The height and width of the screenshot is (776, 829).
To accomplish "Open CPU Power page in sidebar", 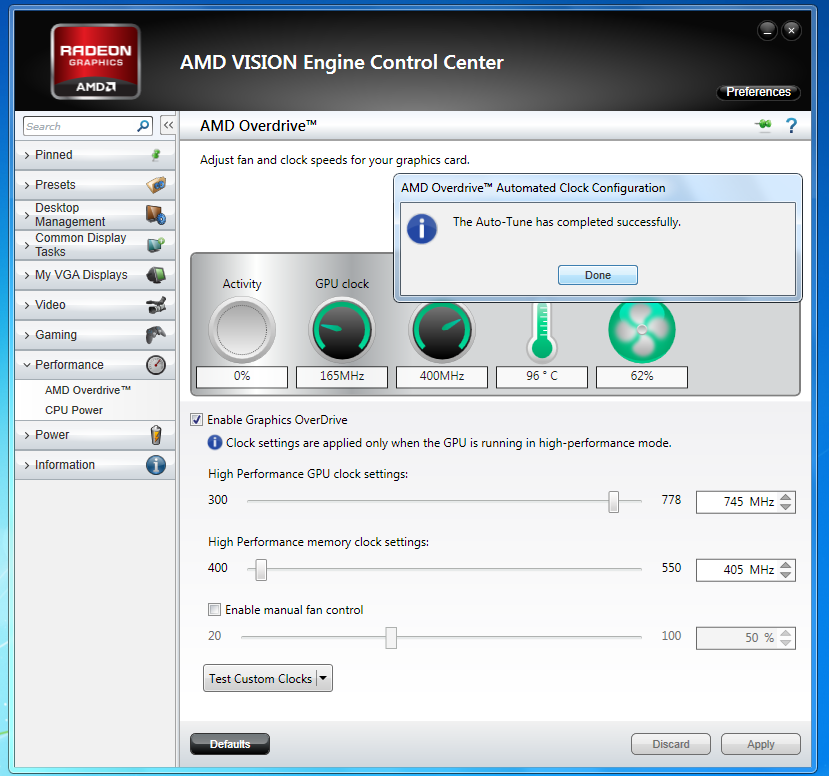I will pos(74,410).
